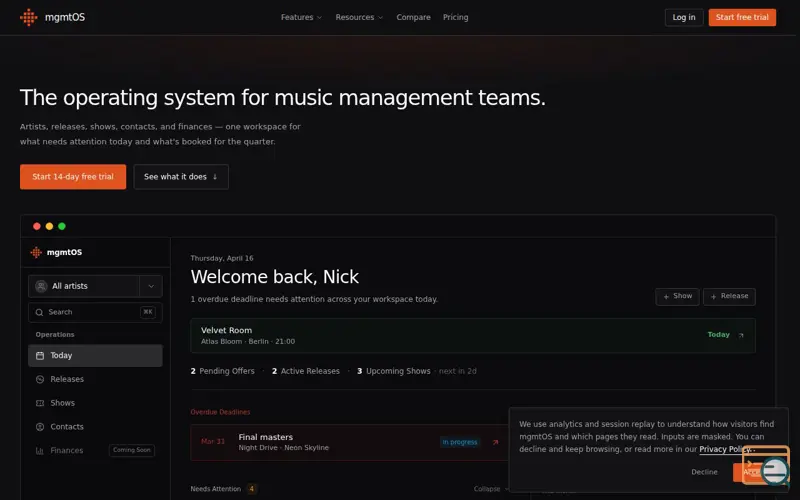Click the Welcome back, Nick heading
The height and width of the screenshot is (500, 800).
point(274,277)
